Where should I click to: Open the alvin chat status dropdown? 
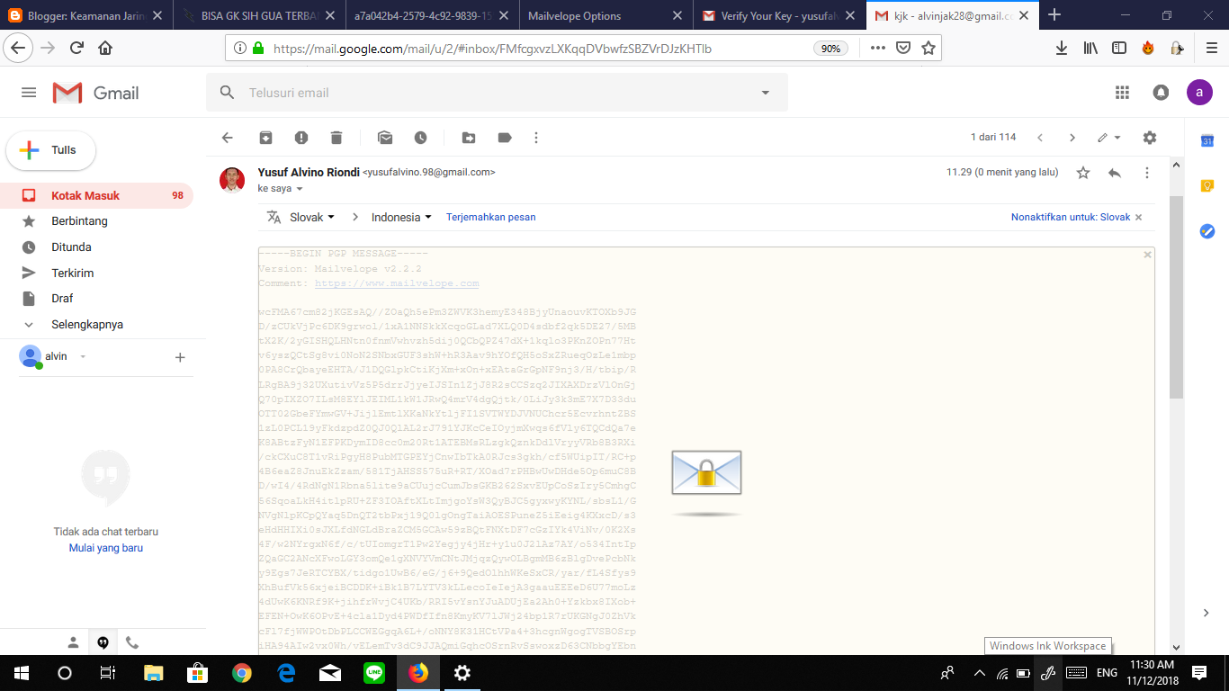[83, 357]
